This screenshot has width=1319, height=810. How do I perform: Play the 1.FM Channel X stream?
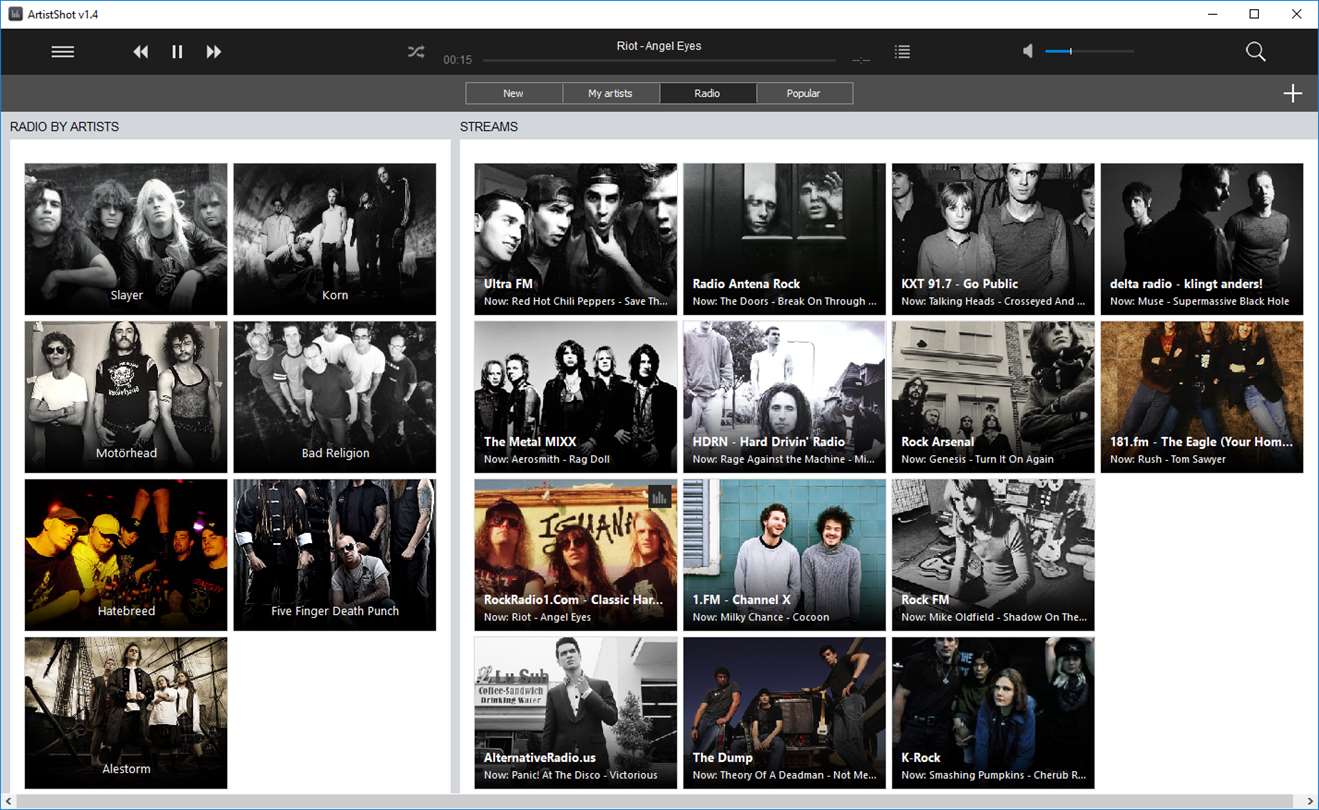[785, 555]
